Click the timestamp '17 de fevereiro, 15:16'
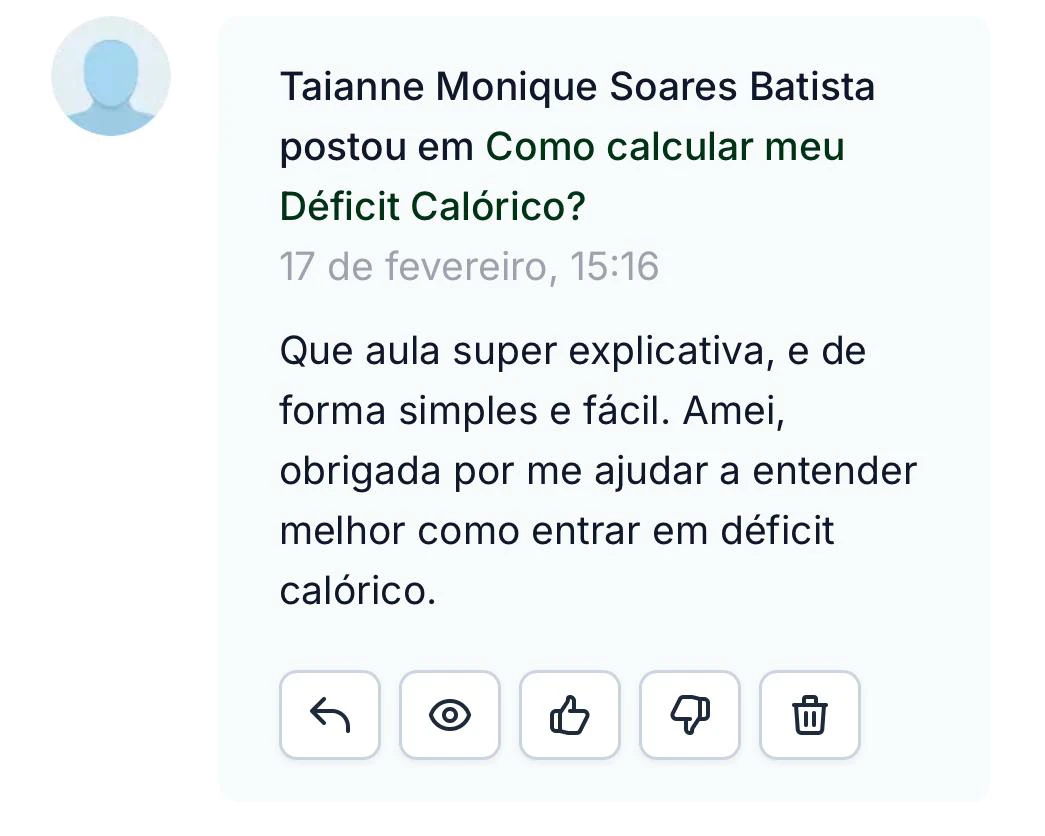This screenshot has width=1045, height=836. [x=469, y=267]
